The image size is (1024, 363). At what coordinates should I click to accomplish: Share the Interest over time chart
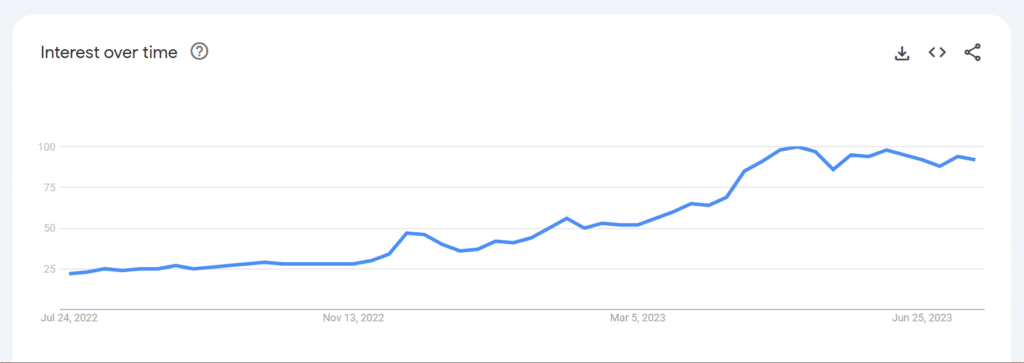pos(972,53)
